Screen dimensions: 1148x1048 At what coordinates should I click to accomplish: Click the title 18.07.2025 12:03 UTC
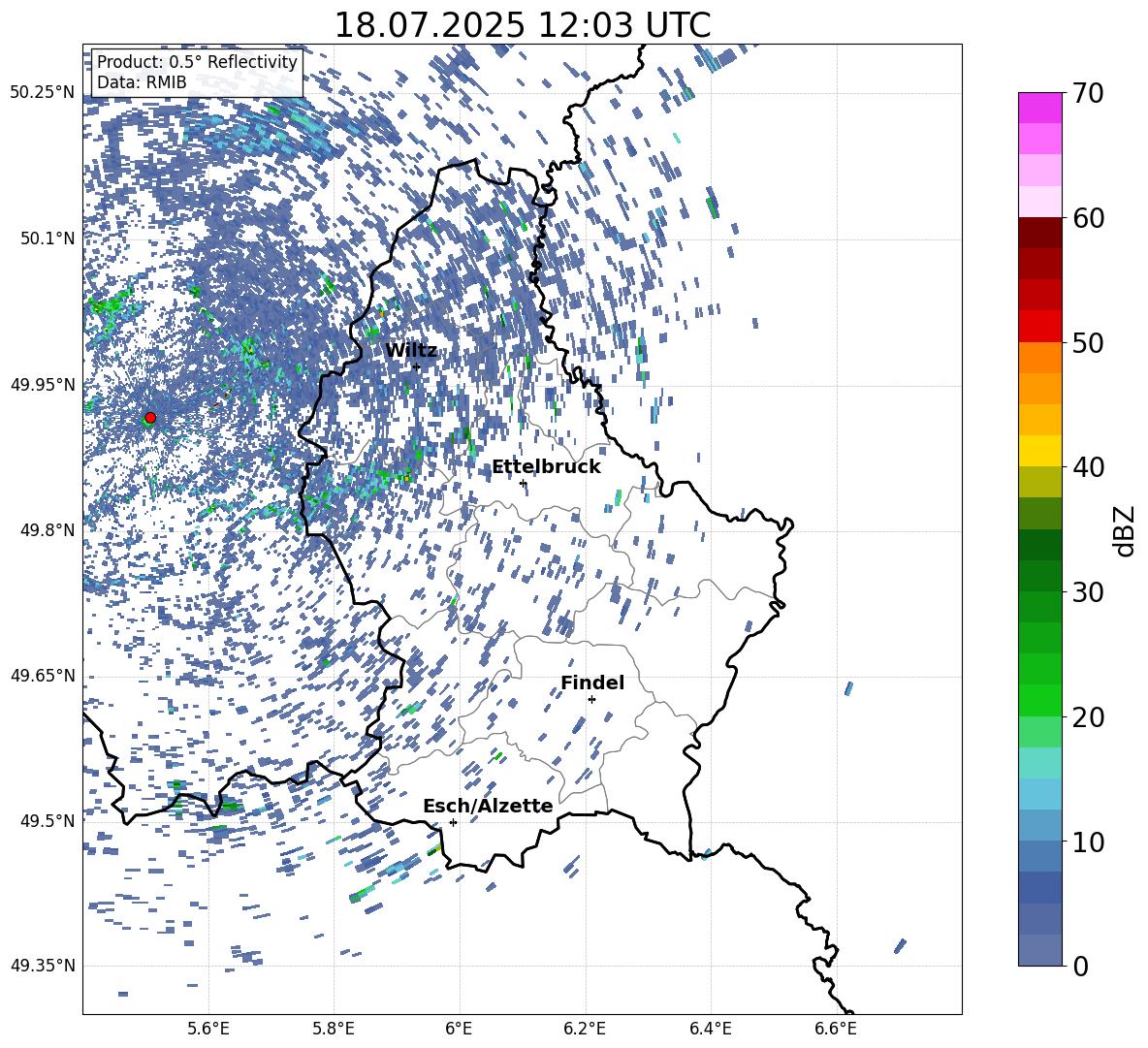click(523, 25)
